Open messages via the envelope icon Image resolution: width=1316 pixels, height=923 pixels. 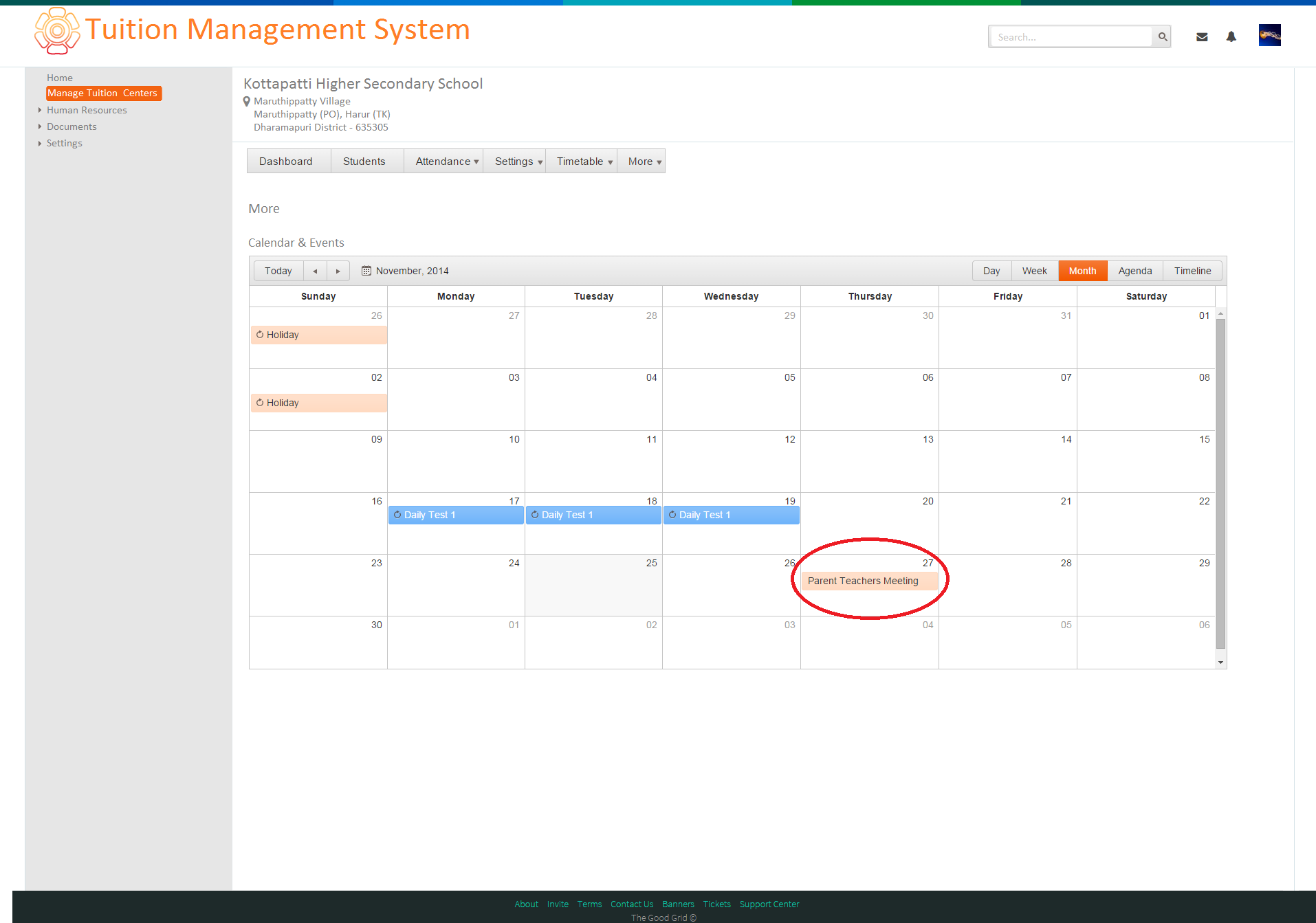[x=1202, y=37]
